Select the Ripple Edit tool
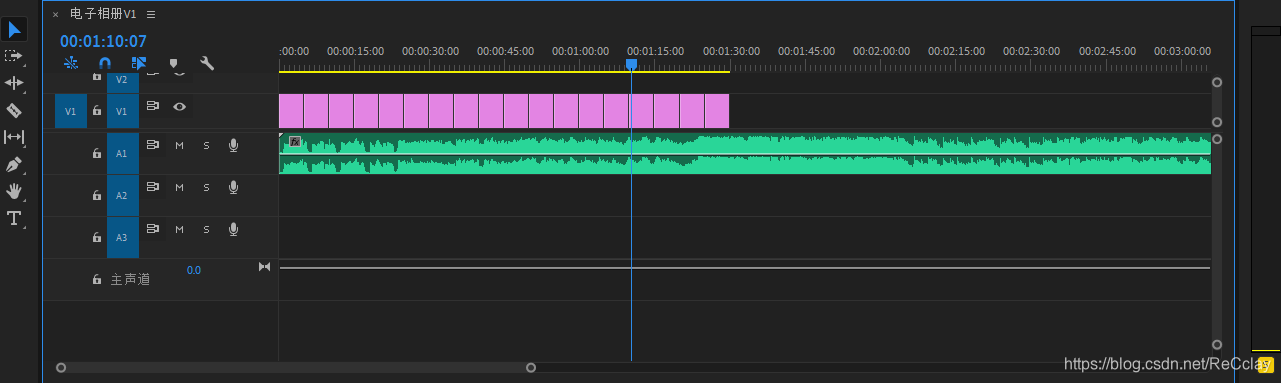This screenshot has width=1281, height=383. [14, 83]
